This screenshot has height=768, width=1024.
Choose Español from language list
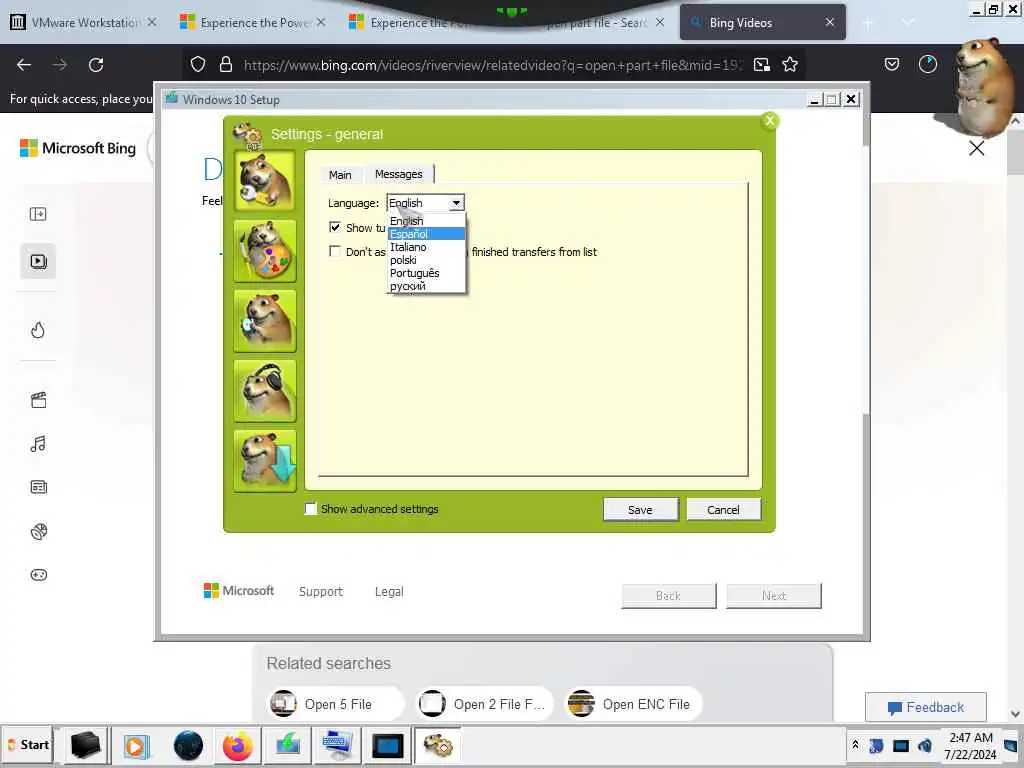coord(426,234)
